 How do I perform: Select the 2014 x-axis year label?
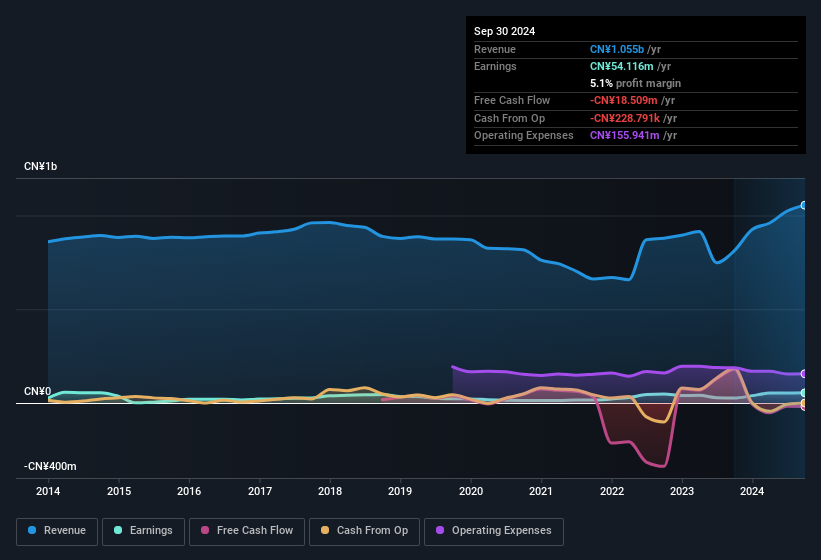pos(48,491)
